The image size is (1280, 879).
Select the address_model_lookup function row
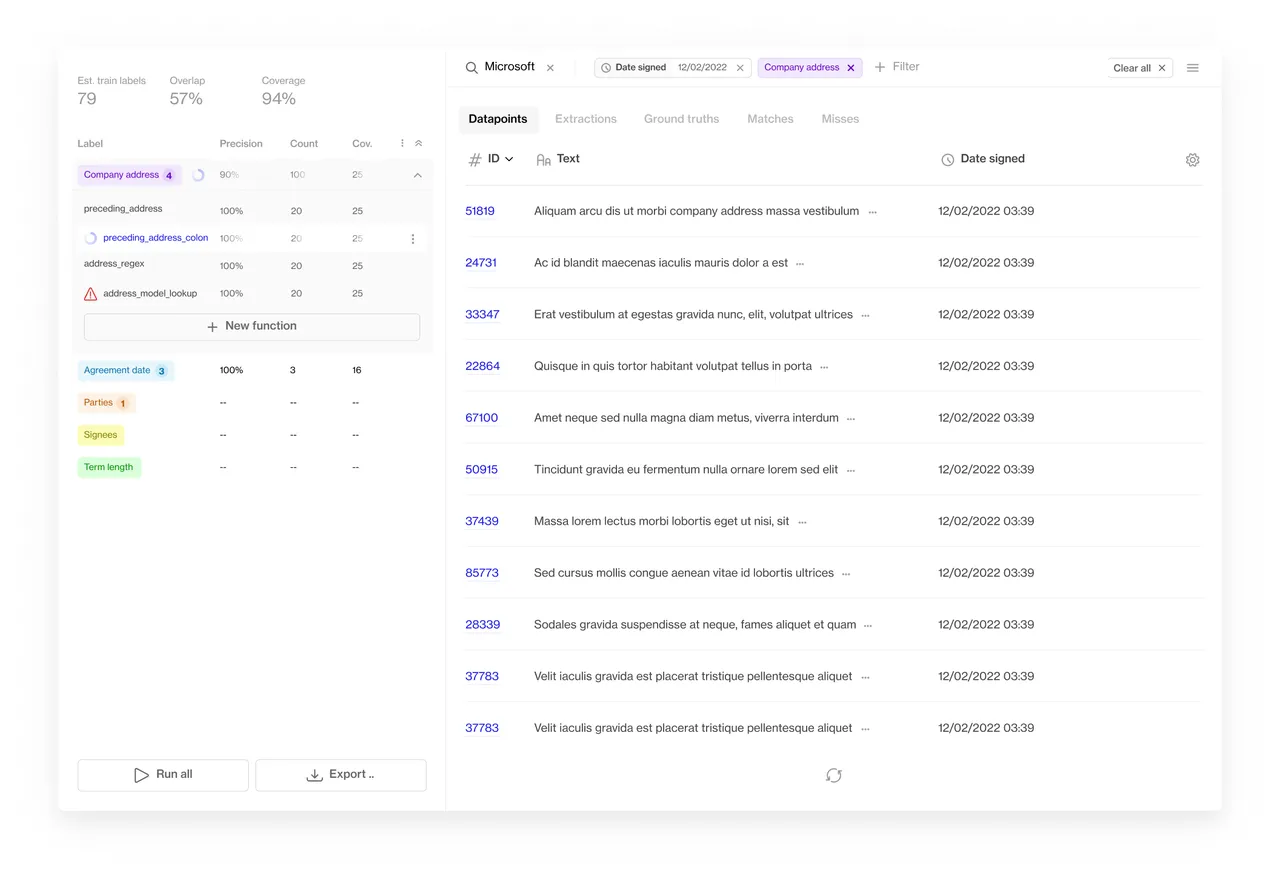pyautogui.click(x=252, y=293)
